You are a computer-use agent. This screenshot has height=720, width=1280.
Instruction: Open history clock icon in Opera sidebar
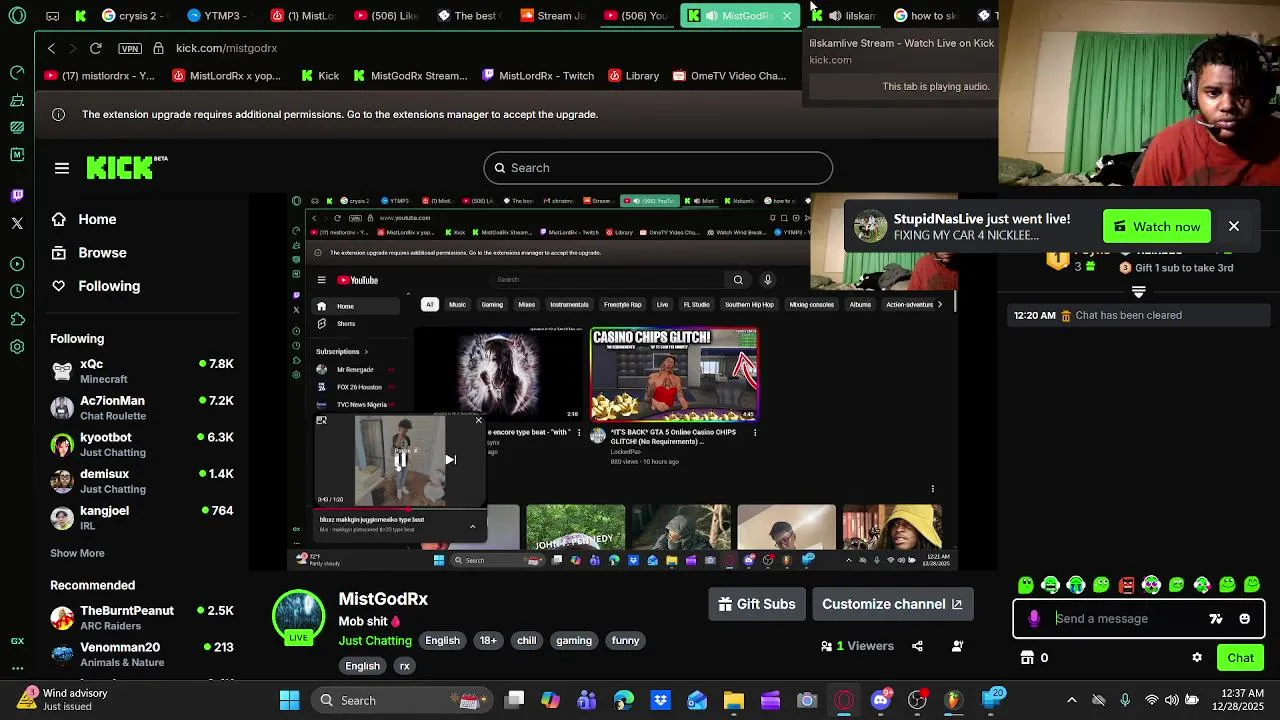point(17,291)
